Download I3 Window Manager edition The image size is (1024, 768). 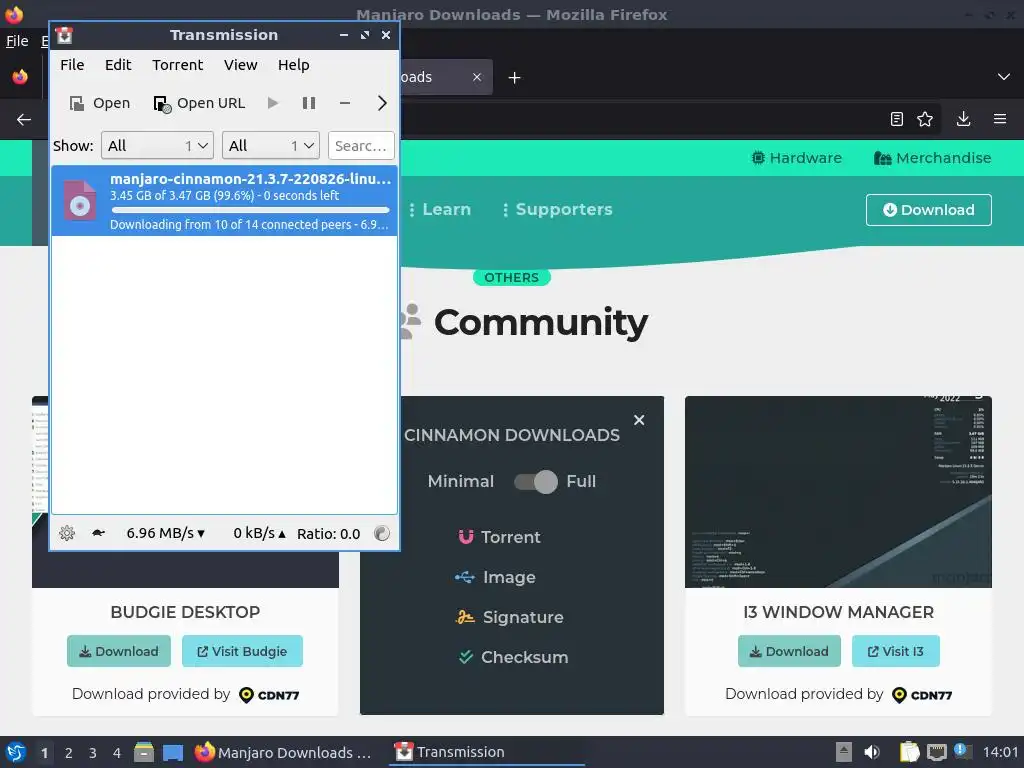tap(790, 651)
